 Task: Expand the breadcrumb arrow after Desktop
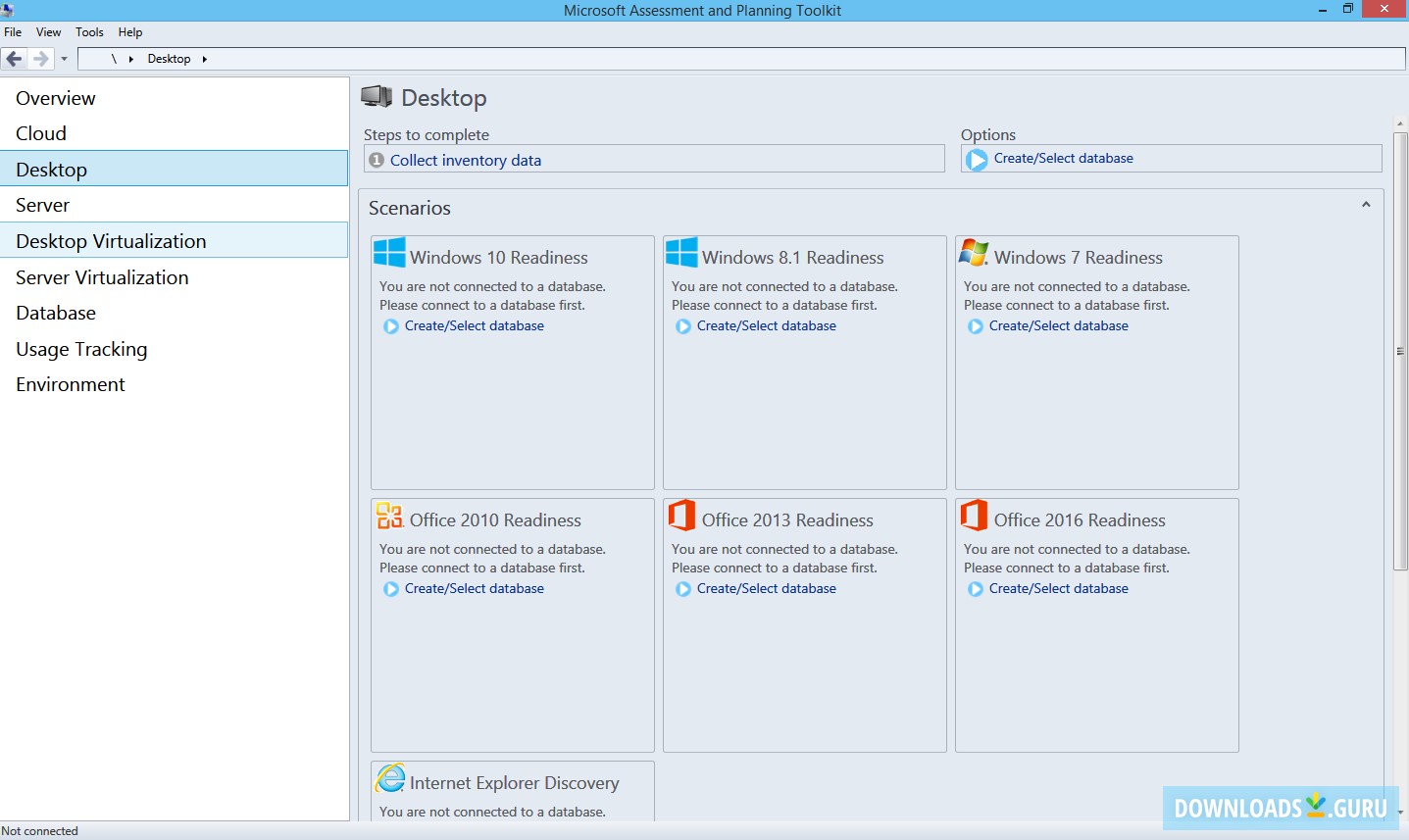click(204, 59)
